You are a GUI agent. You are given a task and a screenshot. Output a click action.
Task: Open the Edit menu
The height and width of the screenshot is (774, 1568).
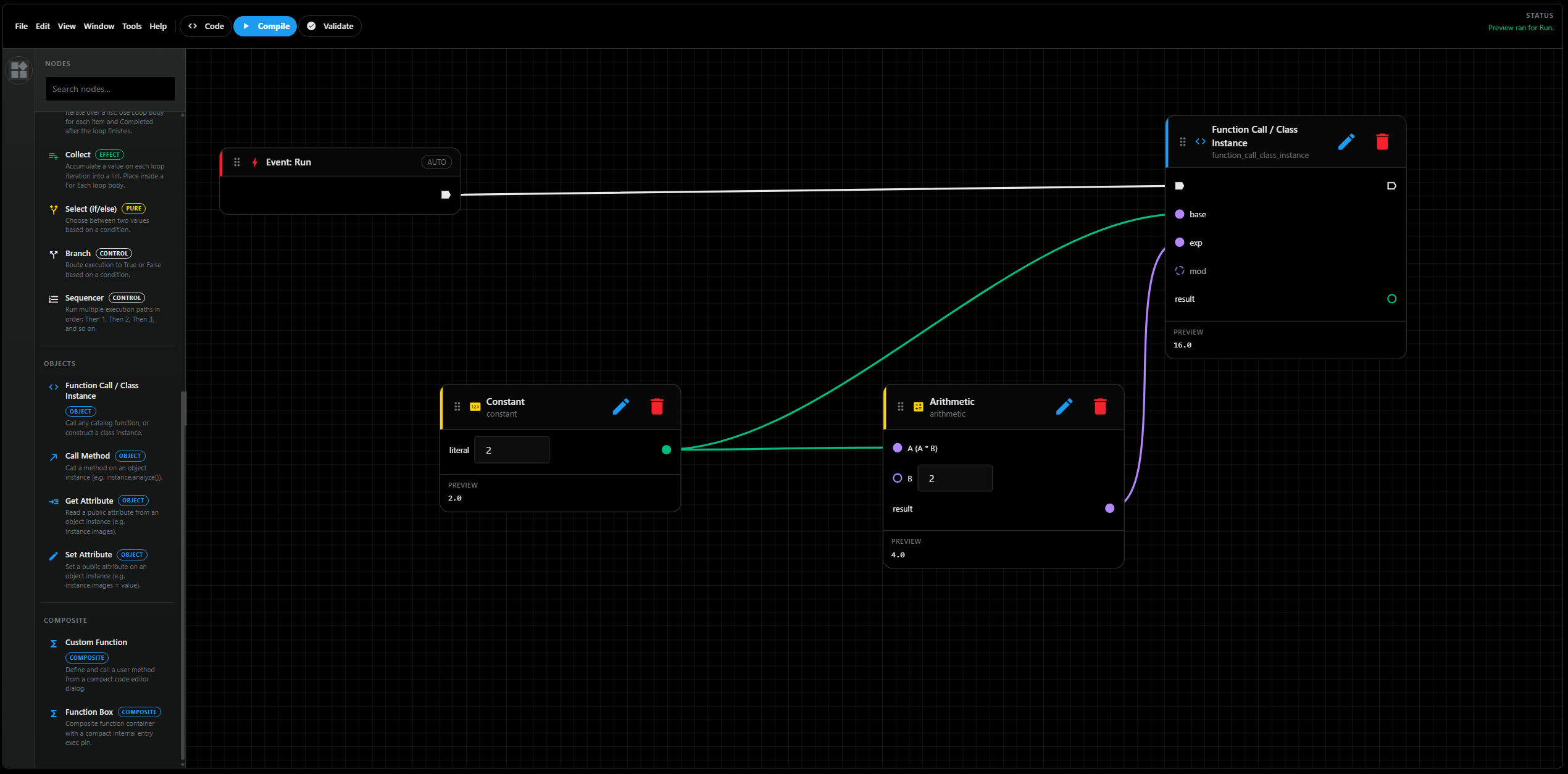click(x=43, y=26)
